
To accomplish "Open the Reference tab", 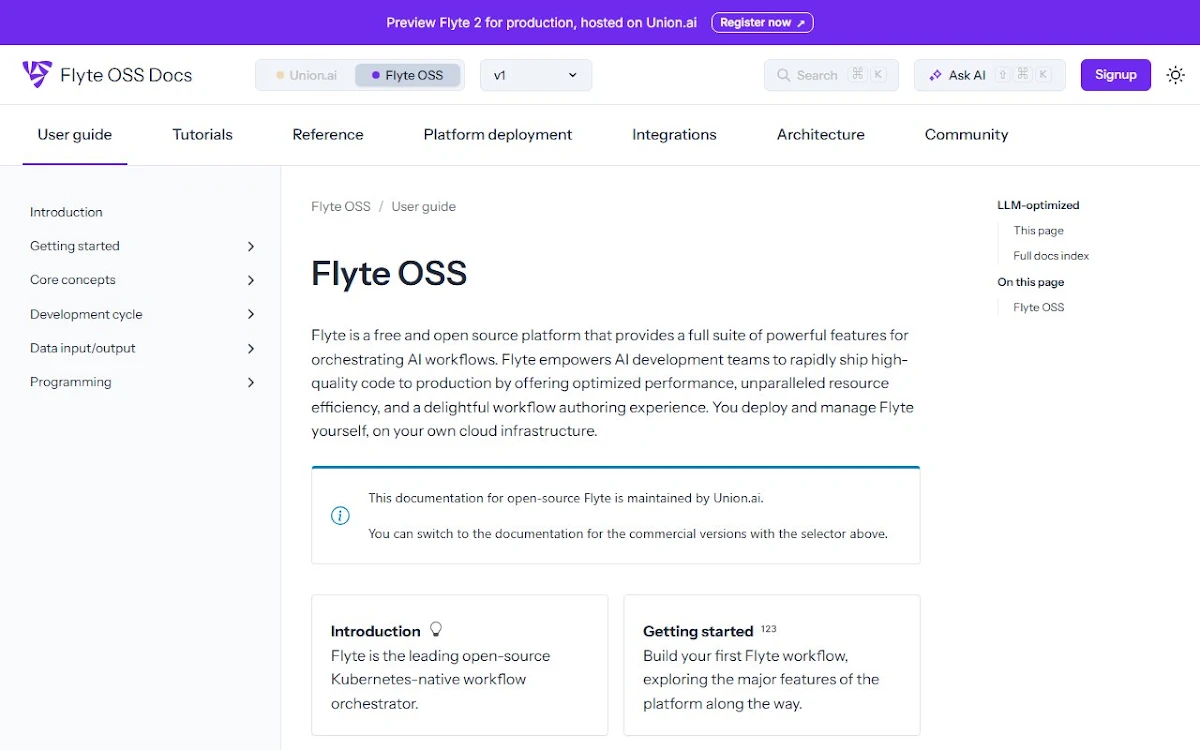I will pos(328,134).
